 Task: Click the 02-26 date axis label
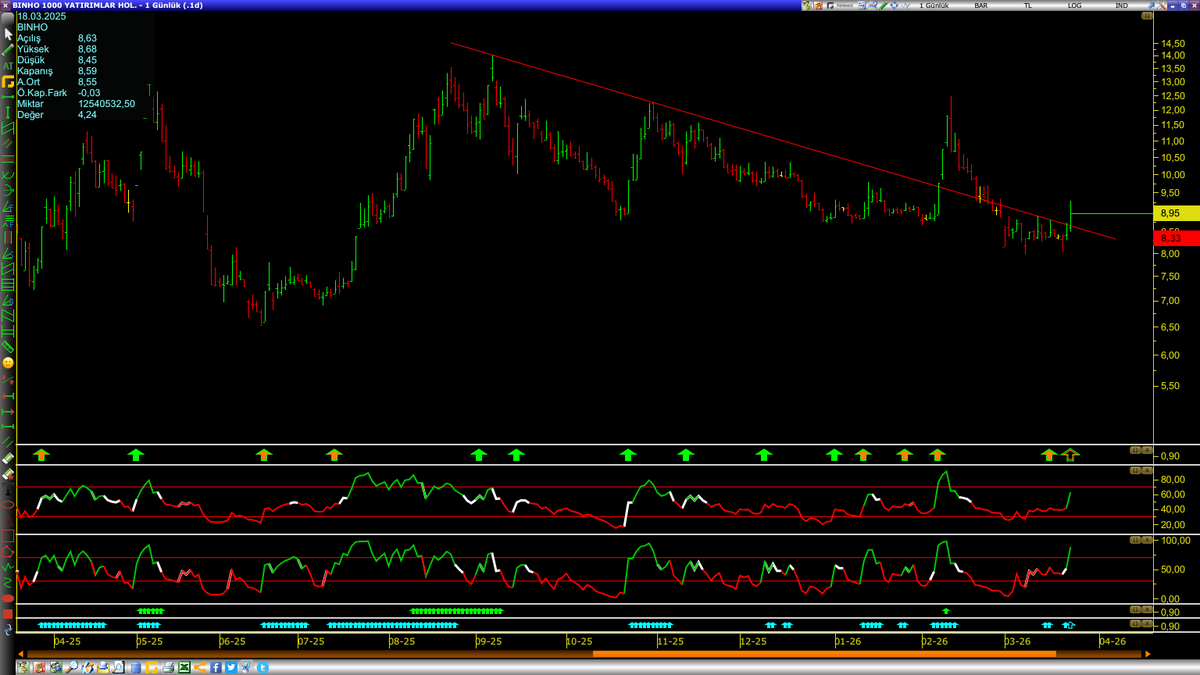935,641
